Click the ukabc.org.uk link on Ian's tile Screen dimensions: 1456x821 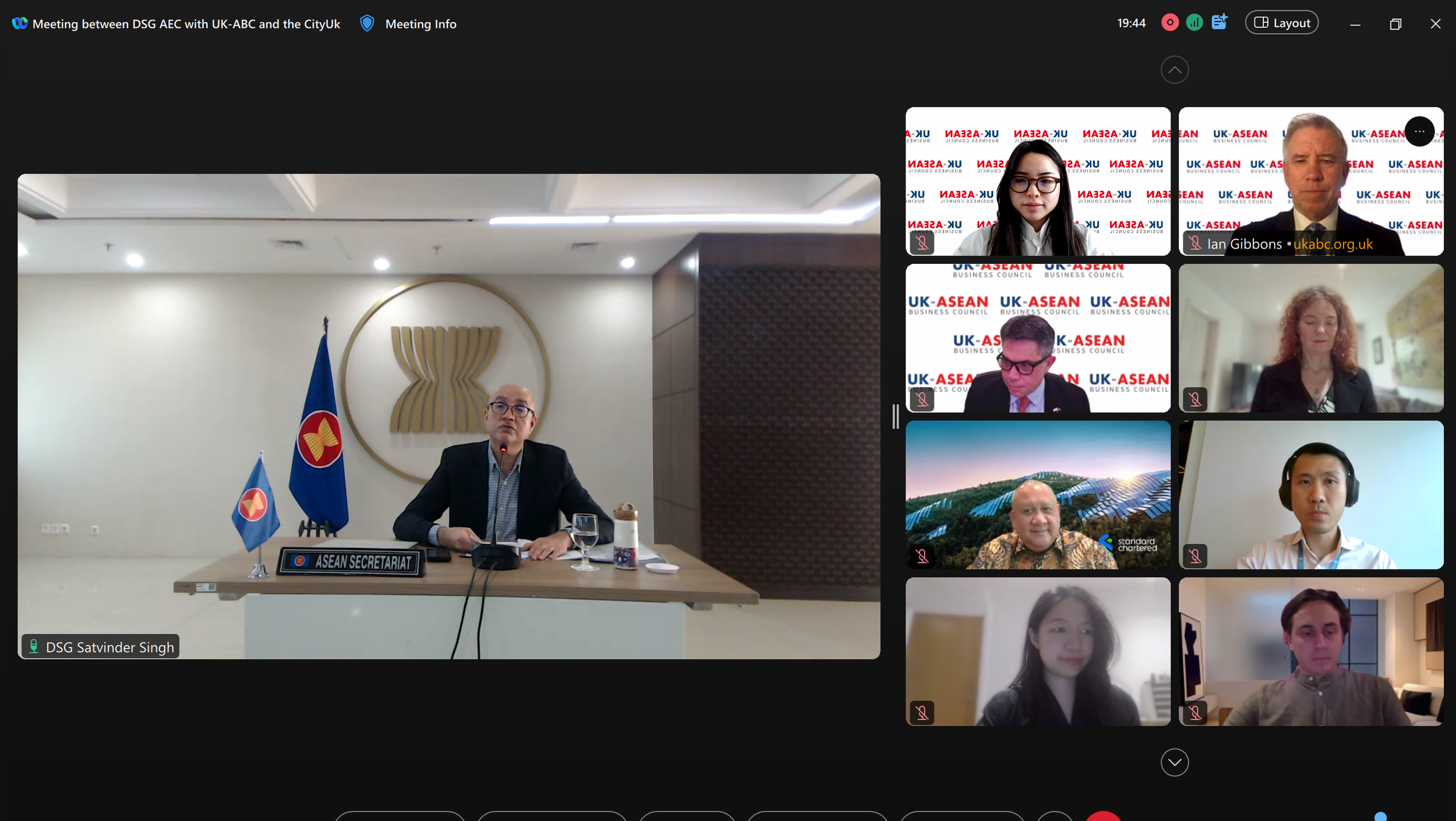click(x=1333, y=244)
